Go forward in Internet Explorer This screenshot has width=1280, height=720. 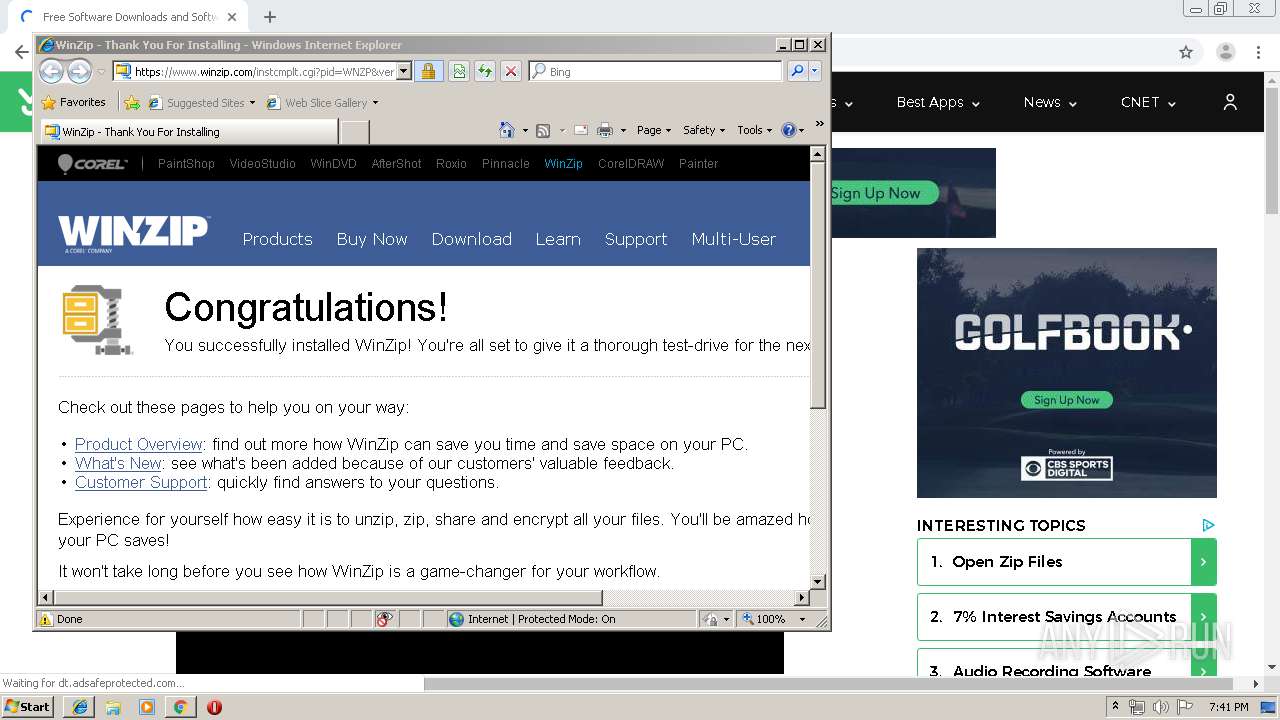[x=79, y=71]
